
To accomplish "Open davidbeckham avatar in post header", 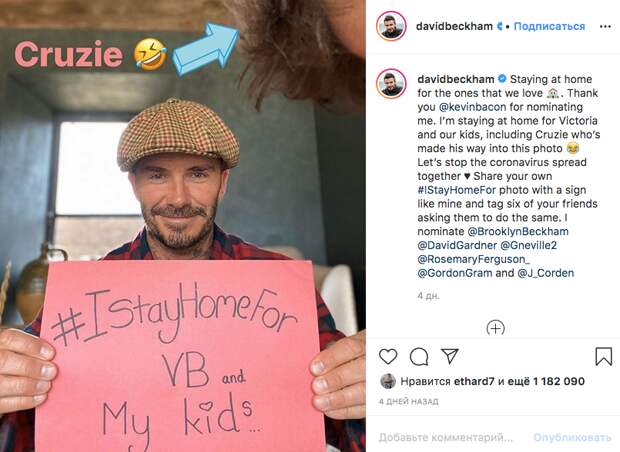I will click(391, 26).
